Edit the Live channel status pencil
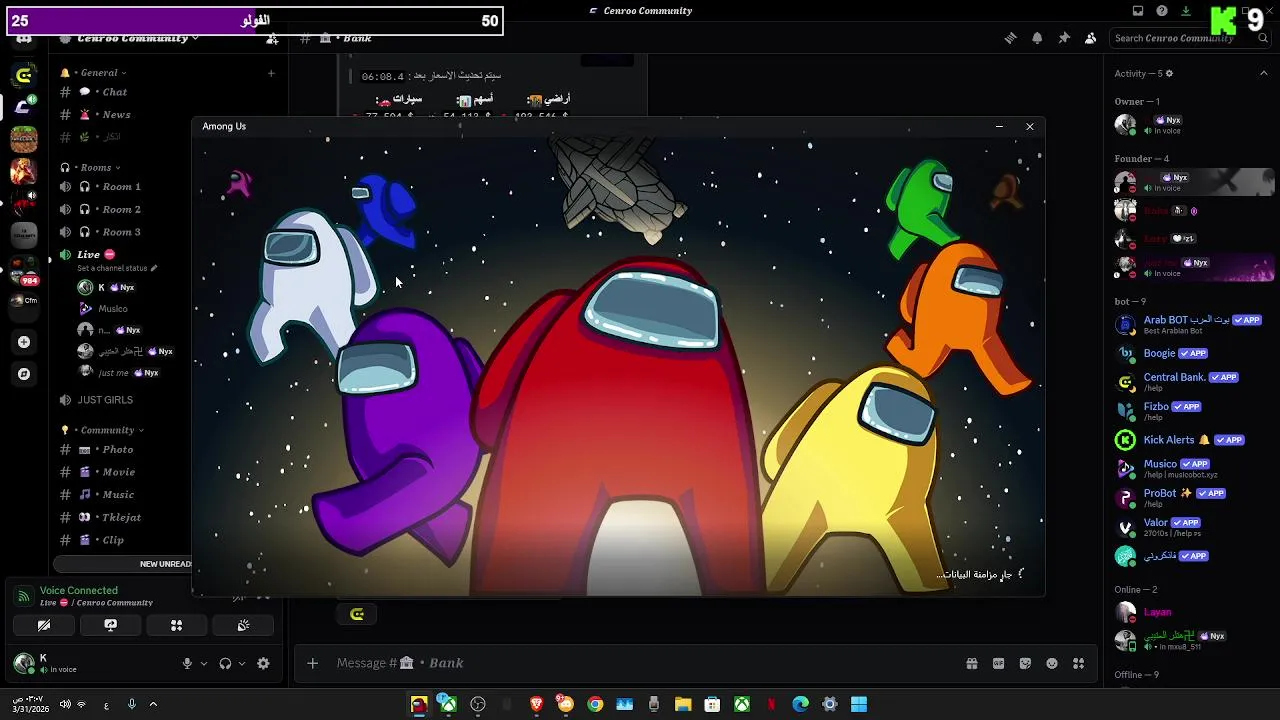Image resolution: width=1280 pixels, height=720 pixels. coord(154,268)
